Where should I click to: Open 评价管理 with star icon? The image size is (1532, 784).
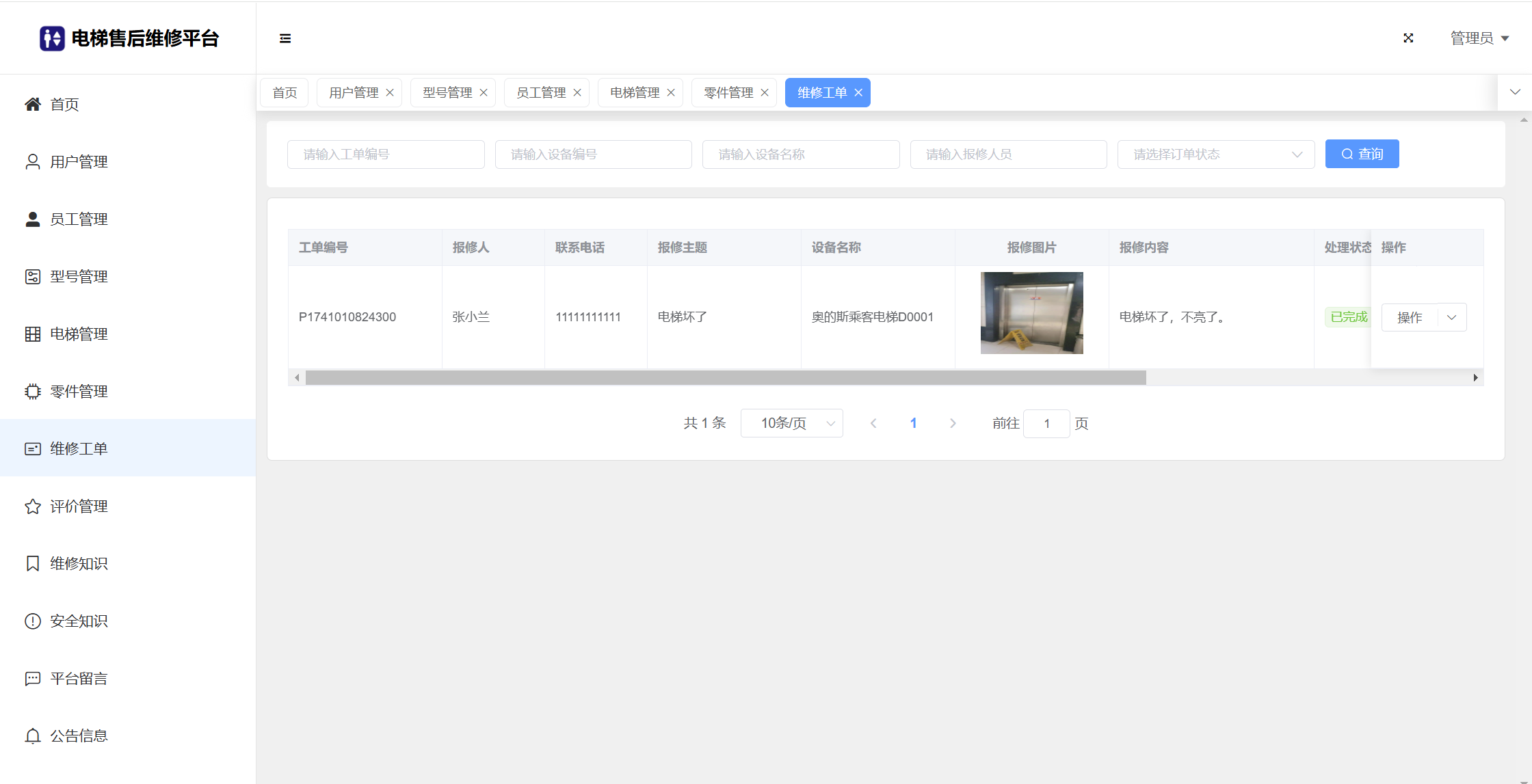(x=79, y=506)
